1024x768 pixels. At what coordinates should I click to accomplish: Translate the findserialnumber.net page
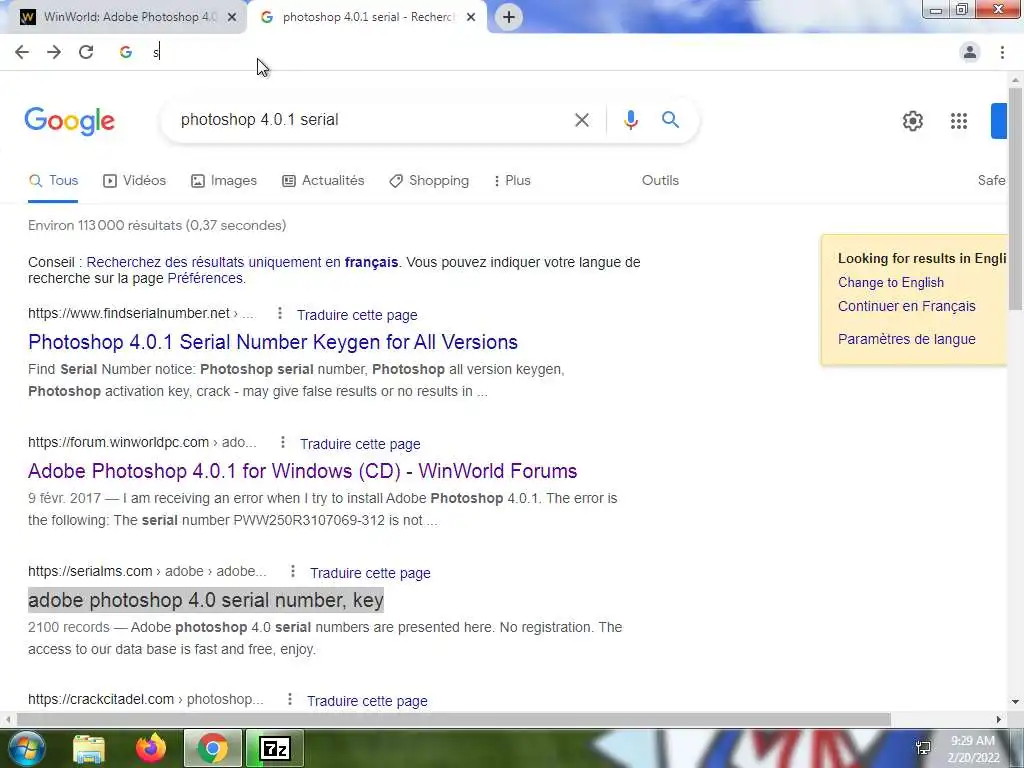coord(357,315)
